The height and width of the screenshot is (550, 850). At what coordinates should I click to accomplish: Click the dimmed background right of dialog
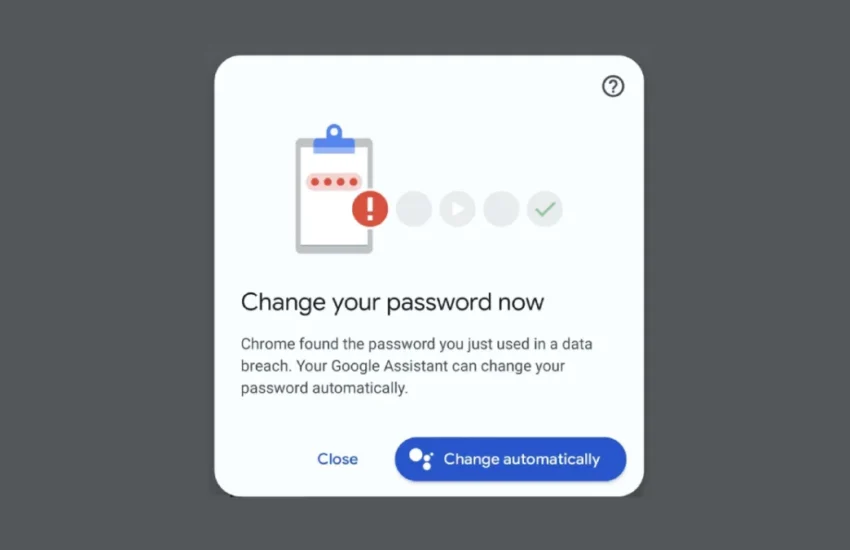coord(747,275)
